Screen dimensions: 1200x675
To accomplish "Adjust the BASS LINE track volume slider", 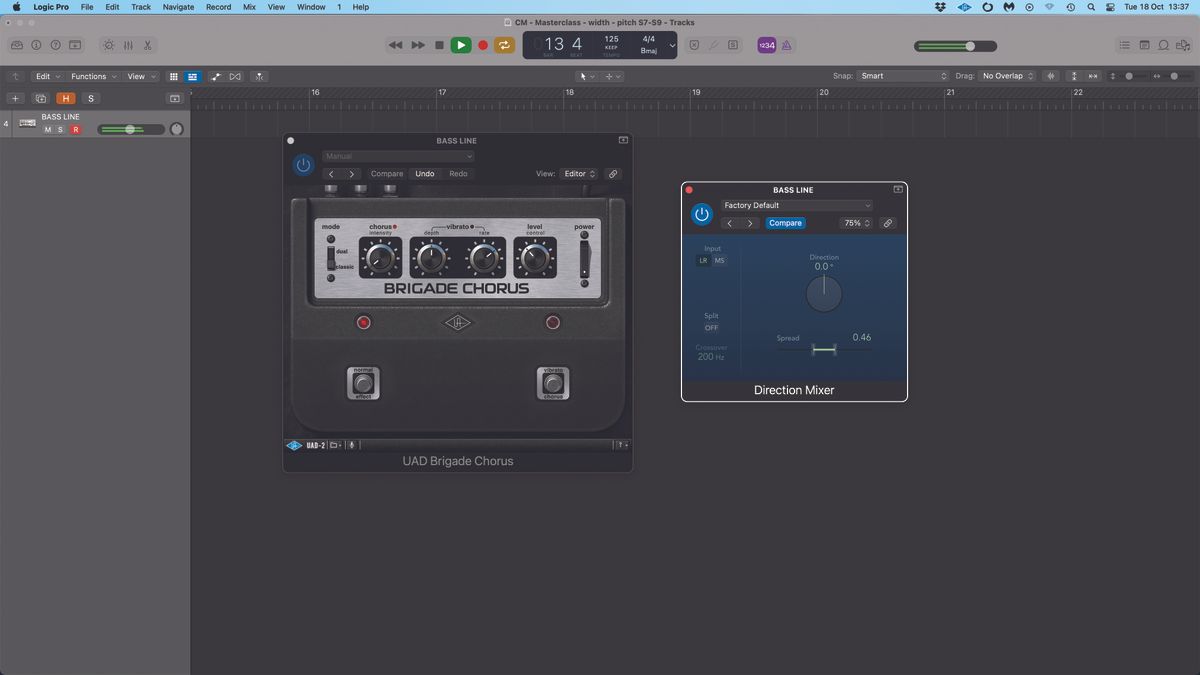I will click(x=130, y=129).
